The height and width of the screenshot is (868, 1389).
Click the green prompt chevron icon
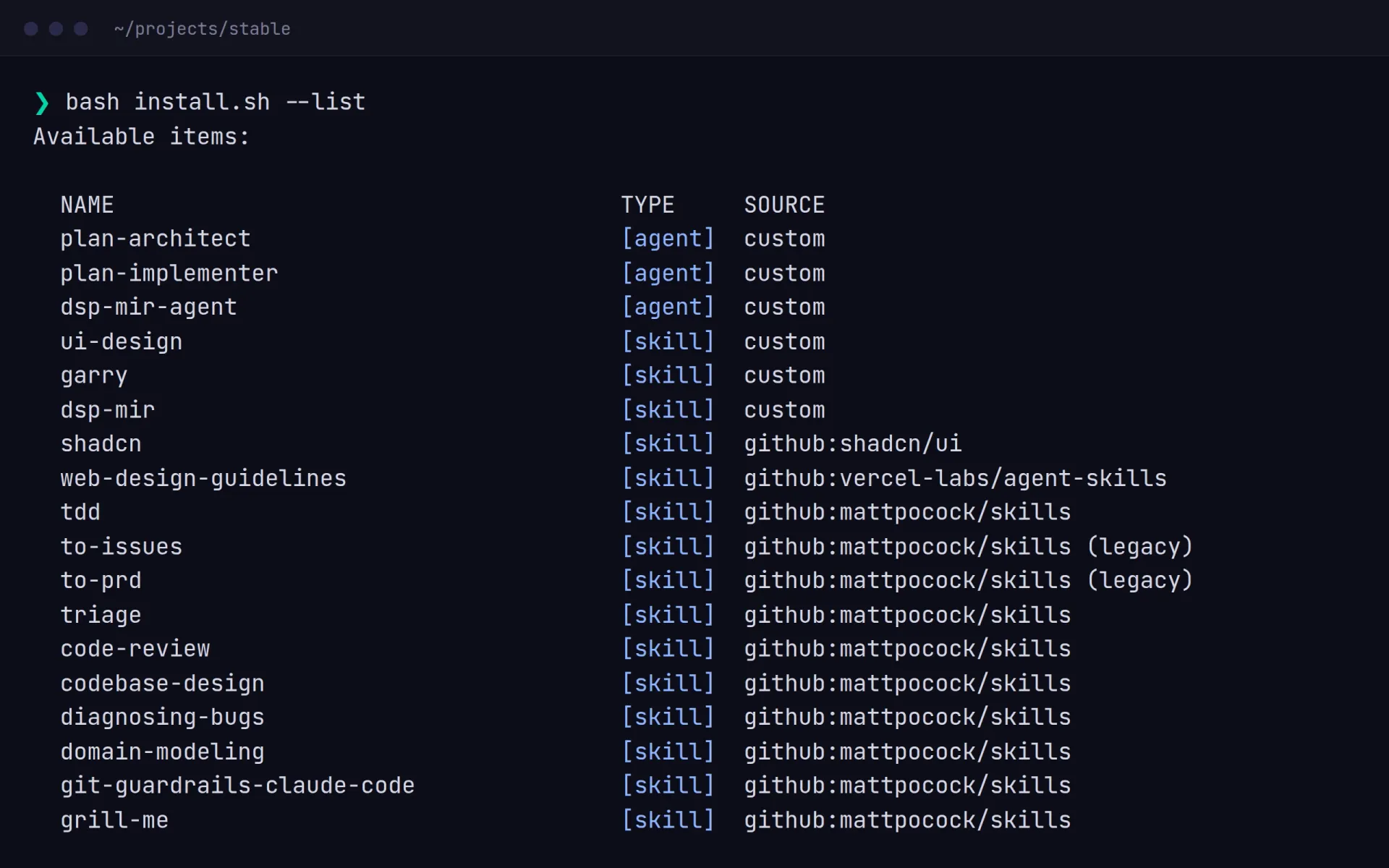[42, 103]
